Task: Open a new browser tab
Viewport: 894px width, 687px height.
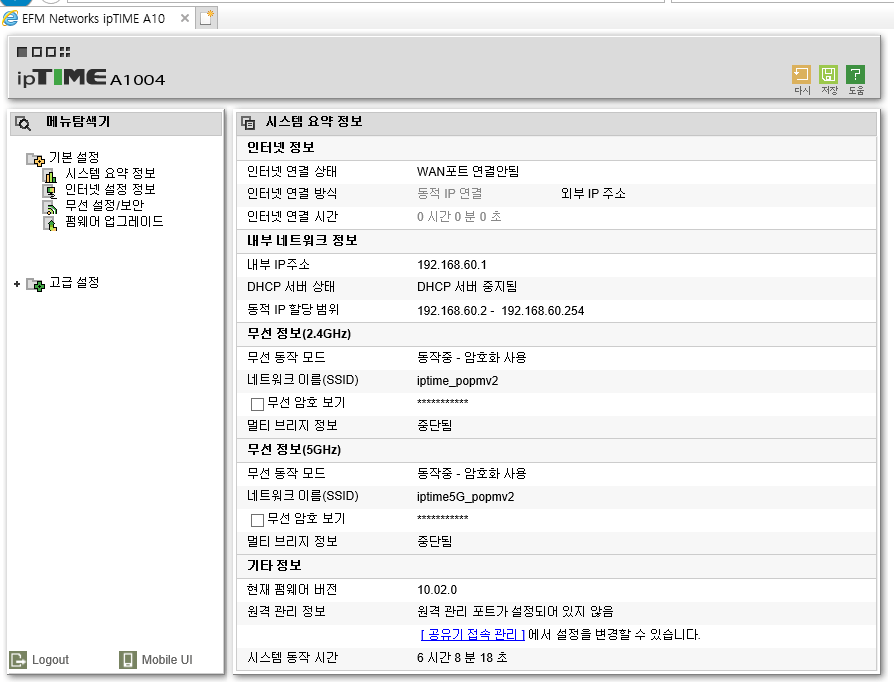Action: pos(206,18)
